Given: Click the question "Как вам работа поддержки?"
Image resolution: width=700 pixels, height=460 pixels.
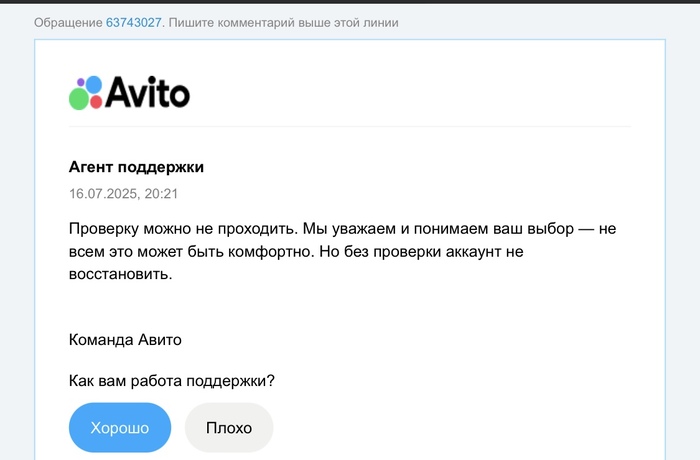Looking at the screenshot, I should pyautogui.click(x=172, y=380).
